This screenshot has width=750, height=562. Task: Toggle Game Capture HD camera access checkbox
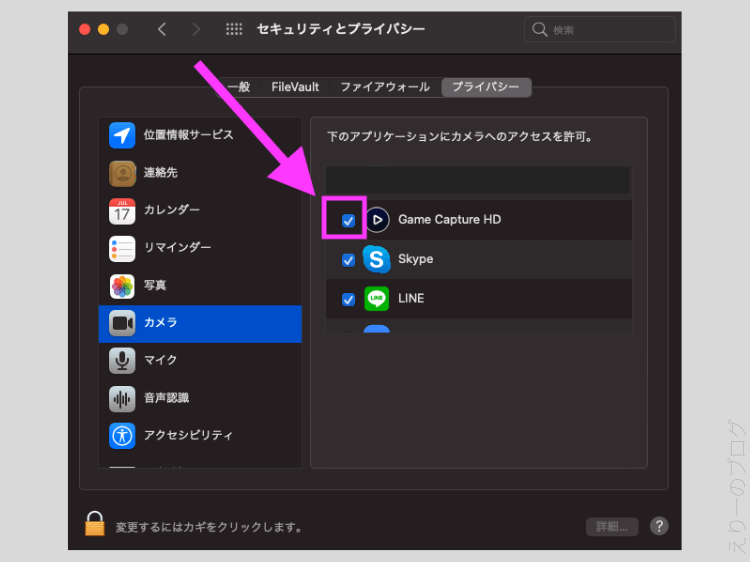pos(348,220)
